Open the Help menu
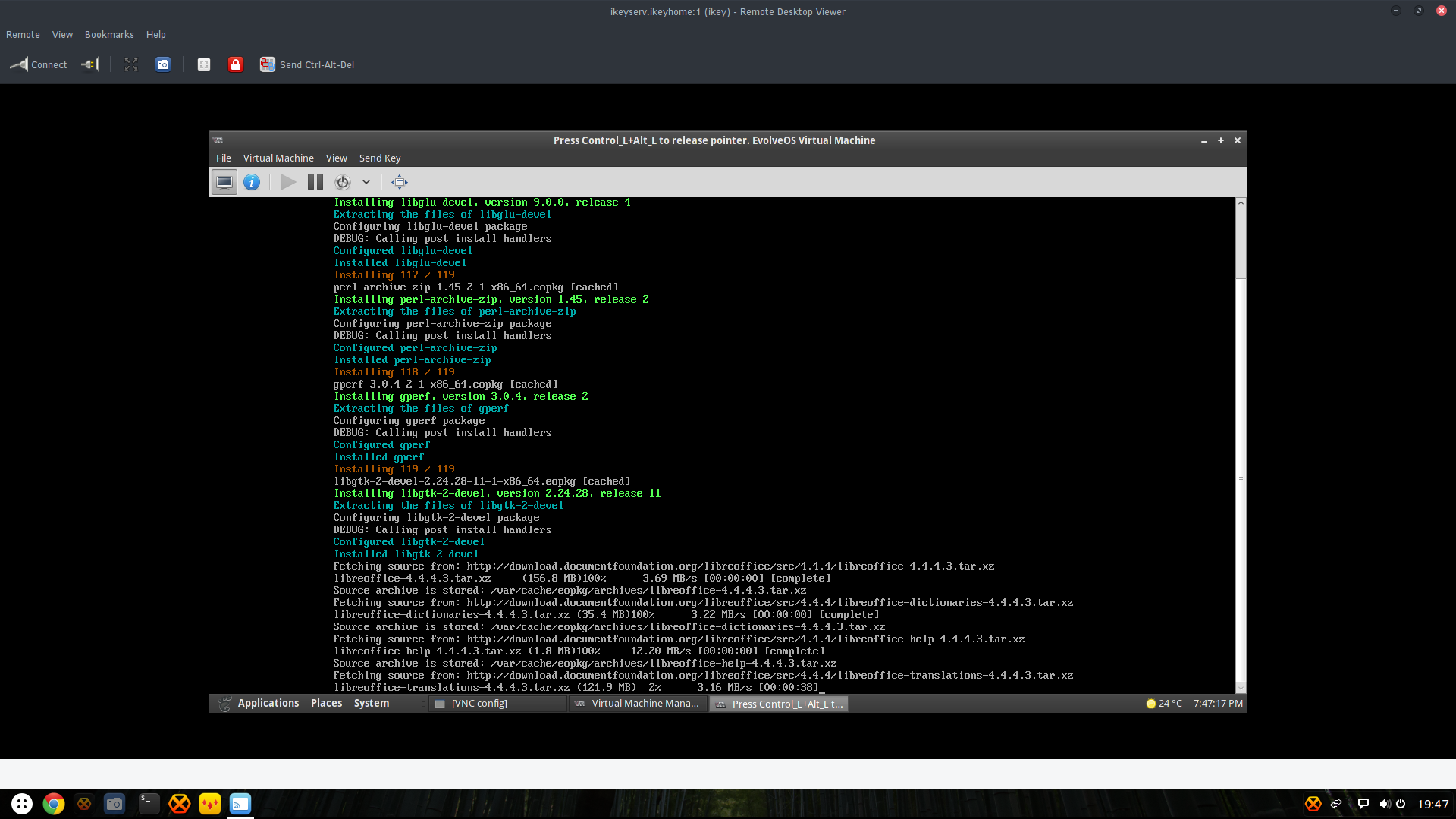Viewport: 1456px width, 819px height. pyautogui.click(x=156, y=35)
